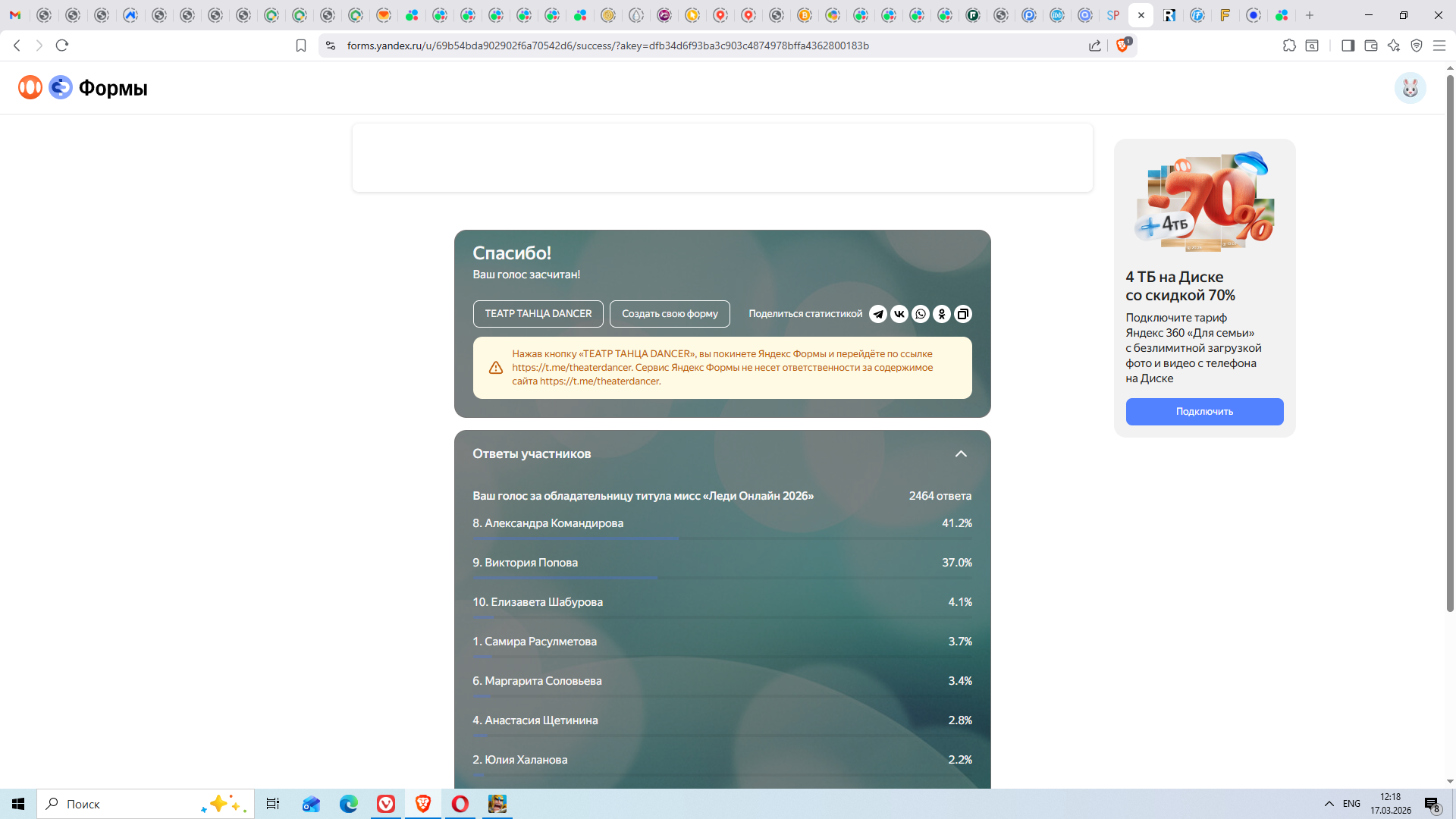Open Brave VPN shield toggle
The image size is (1456, 819).
click(x=1417, y=45)
